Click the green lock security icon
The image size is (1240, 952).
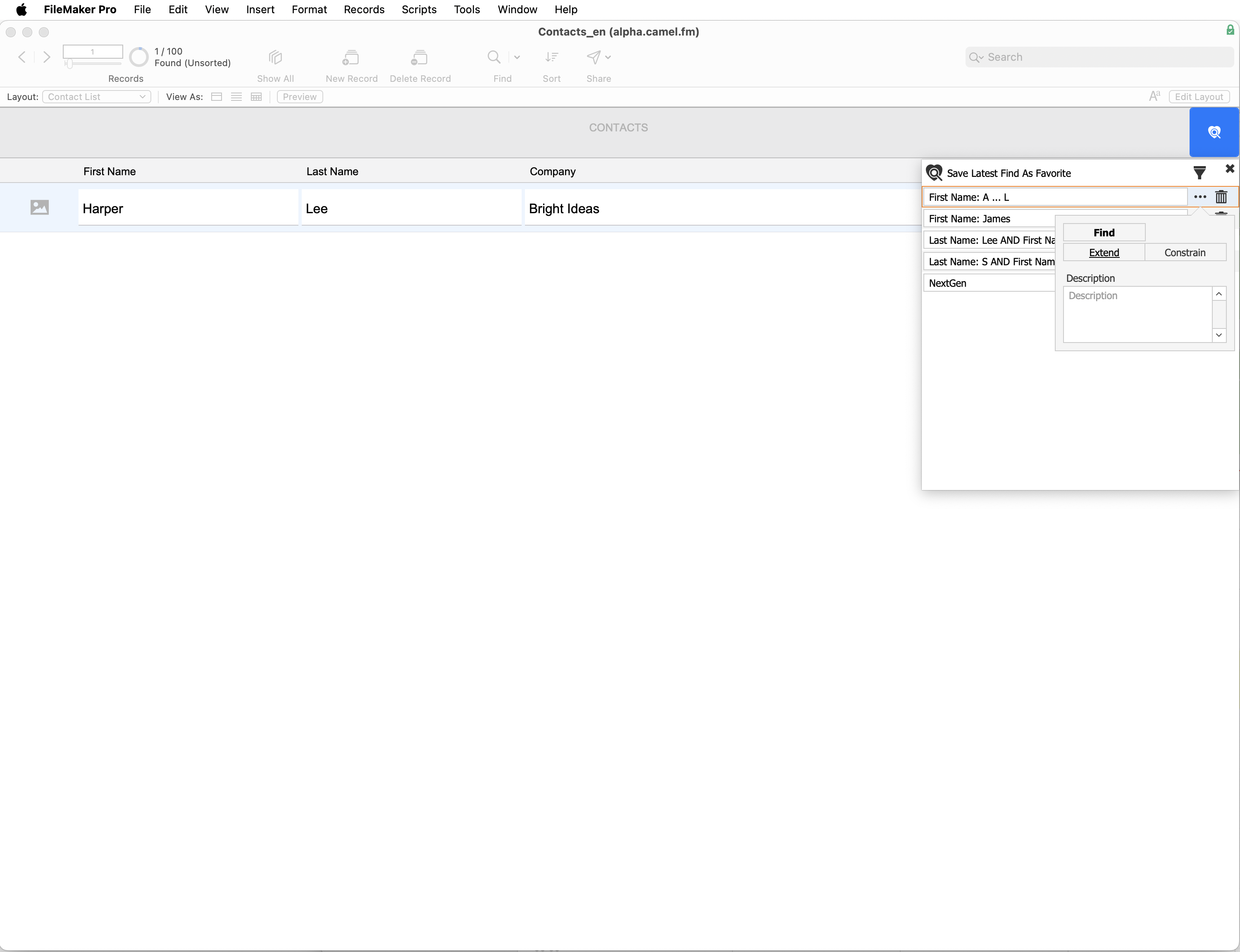[1230, 30]
